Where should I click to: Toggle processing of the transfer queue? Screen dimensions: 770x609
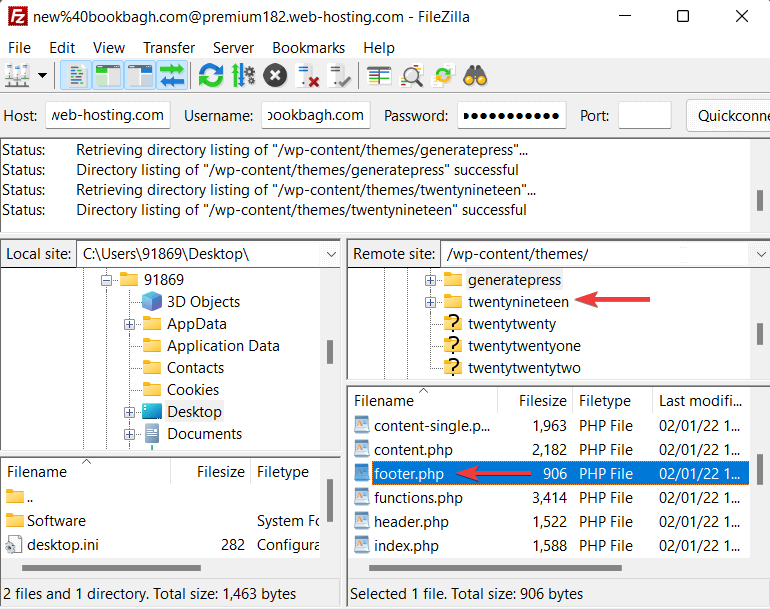tap(243, 76)
